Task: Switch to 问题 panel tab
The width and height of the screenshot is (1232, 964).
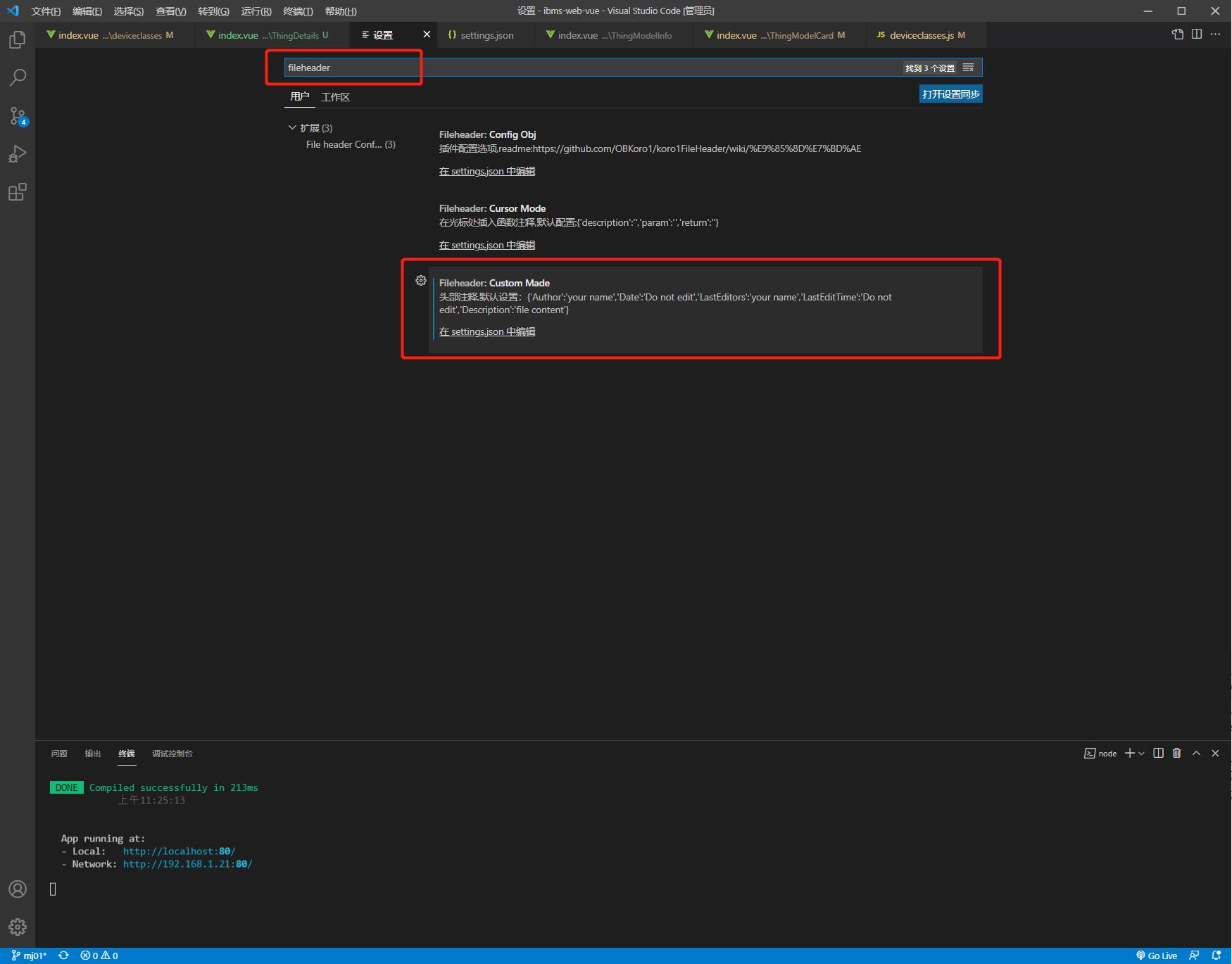Action: tap(59, 754)
